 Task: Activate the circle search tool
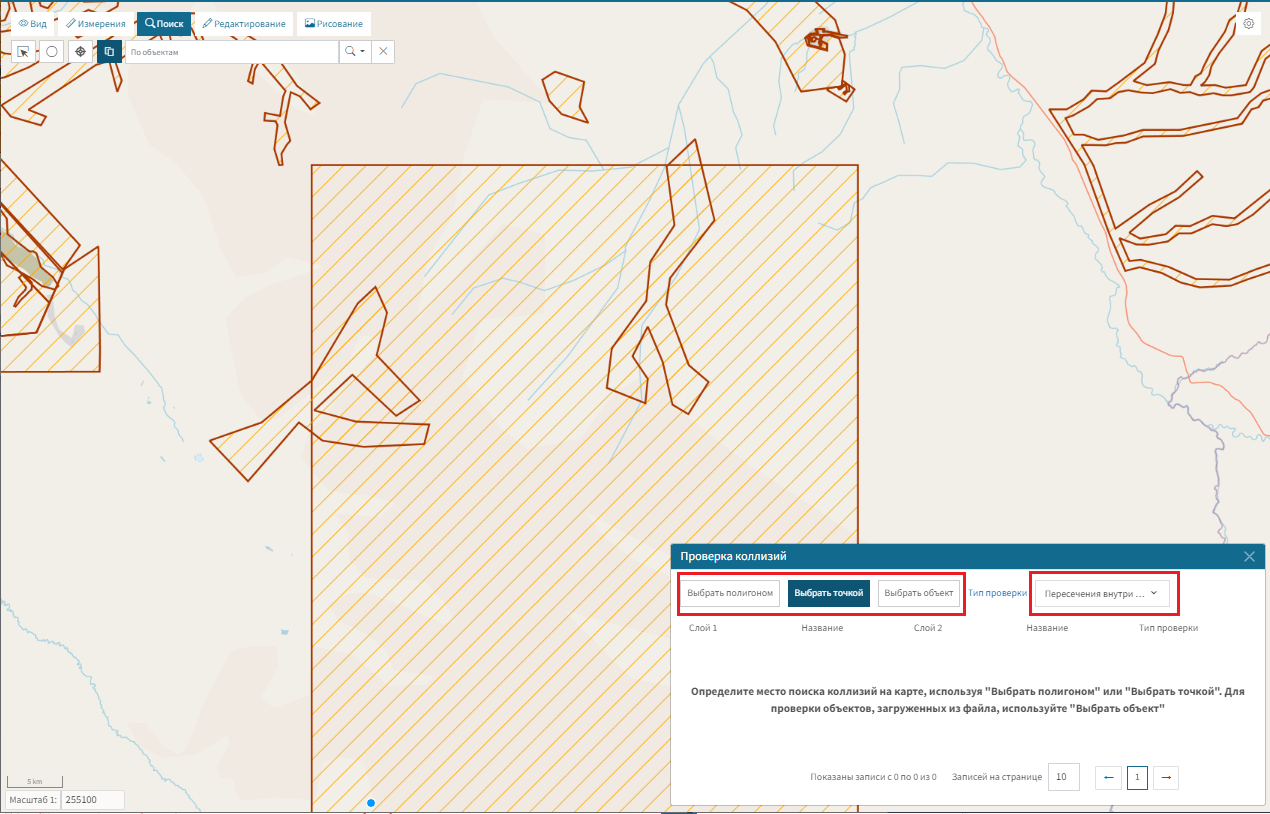coord(52,51)
